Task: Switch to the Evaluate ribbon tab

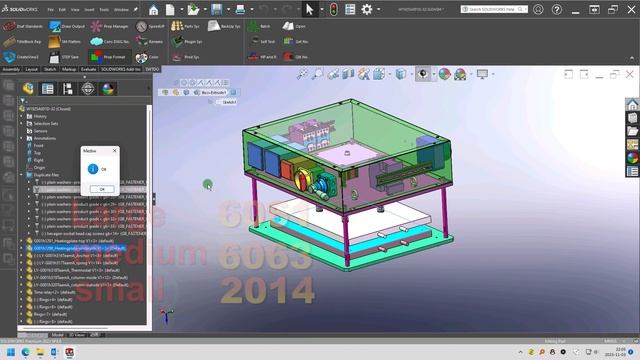Action: (x=88, y=69)
